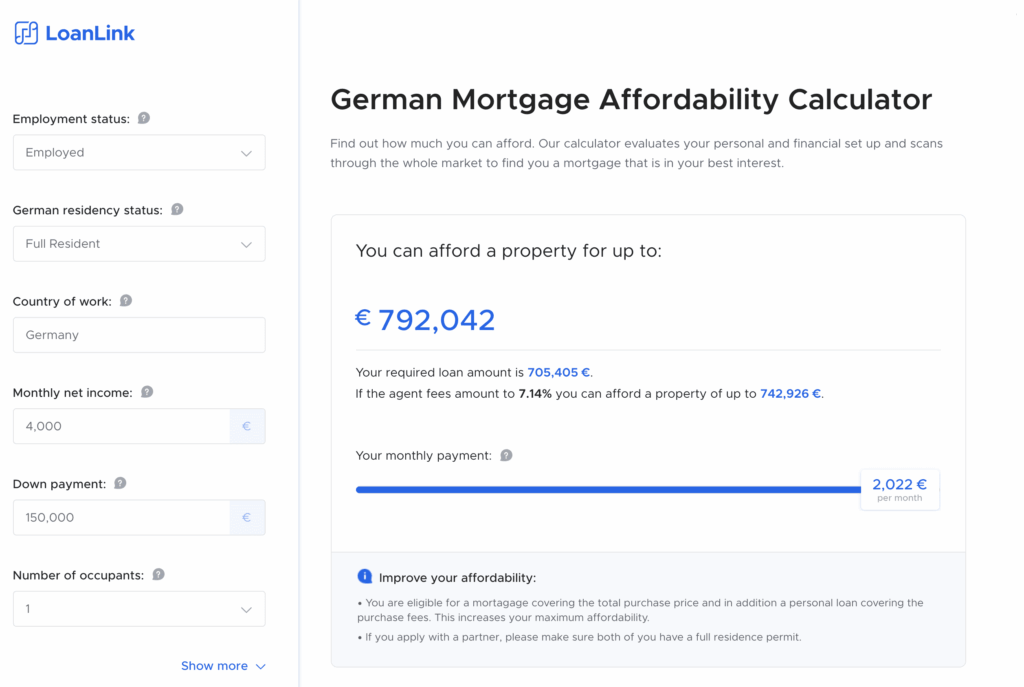Screen dimensions: 1024x687
Task: Click the Down payment help icon
Action: [x=120, y=483]
